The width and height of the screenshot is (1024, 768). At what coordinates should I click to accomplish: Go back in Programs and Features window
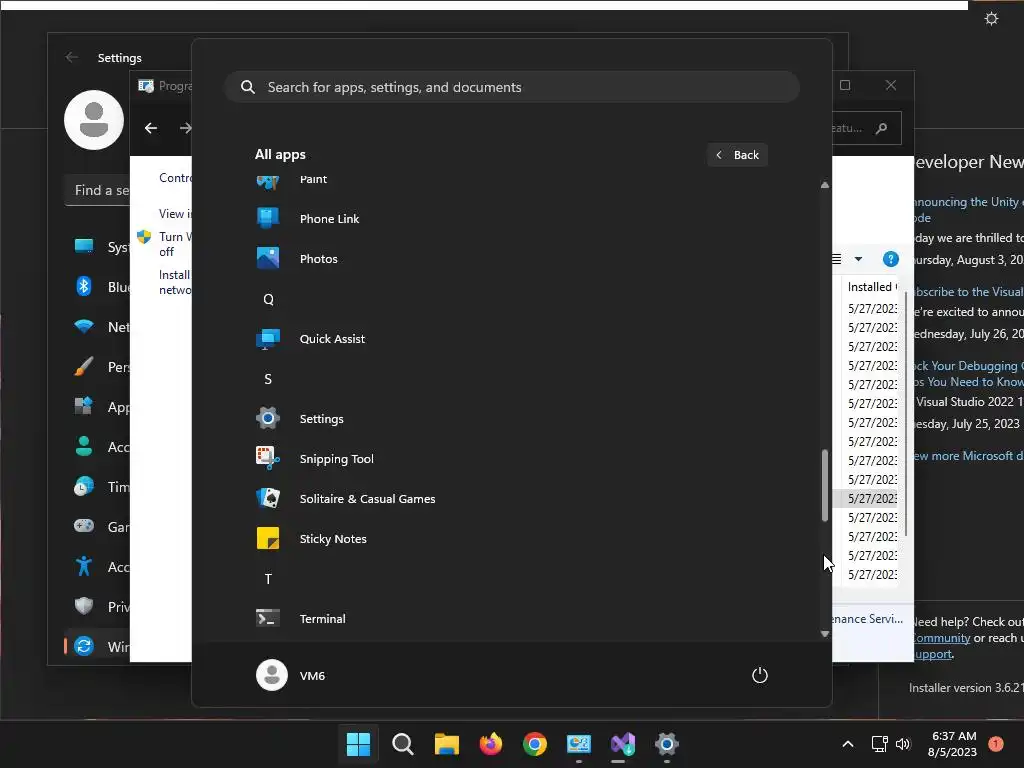tap(151, 128)
